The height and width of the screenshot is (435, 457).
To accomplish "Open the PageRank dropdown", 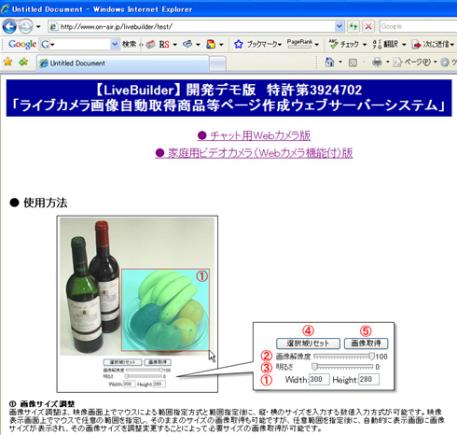I will tap(316, 44).
